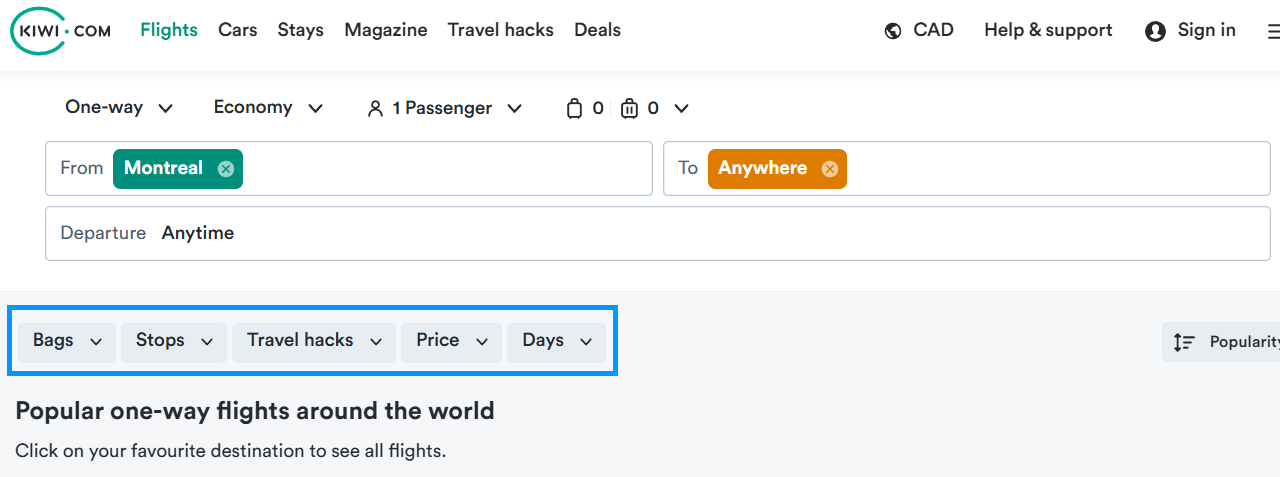Open the Magazine nav item
The image size is (1280, 477).
tap(386, 30)
